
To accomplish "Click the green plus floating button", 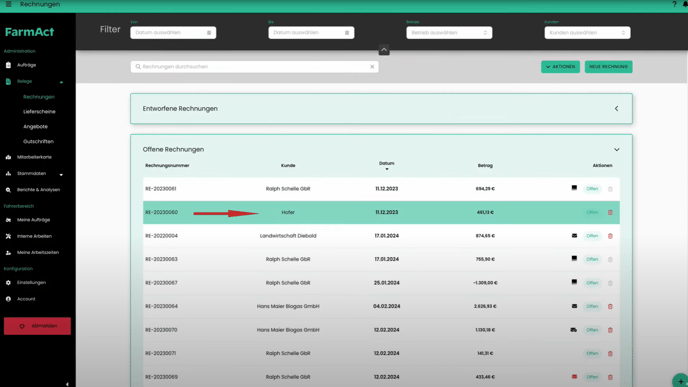I will pos(680,381).
